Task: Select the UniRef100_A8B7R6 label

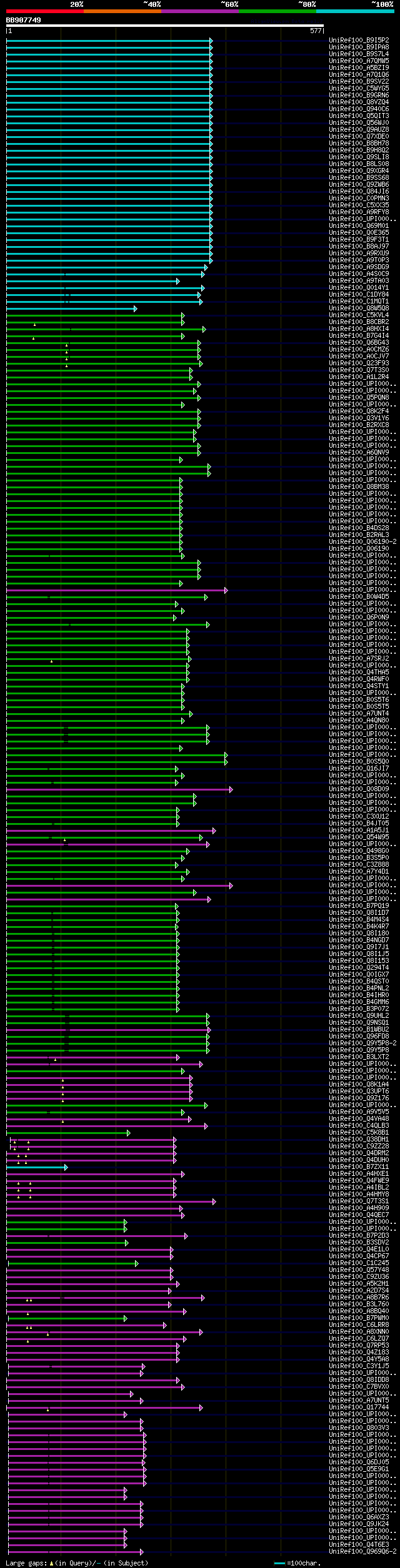Action: tap(359, 1297)
